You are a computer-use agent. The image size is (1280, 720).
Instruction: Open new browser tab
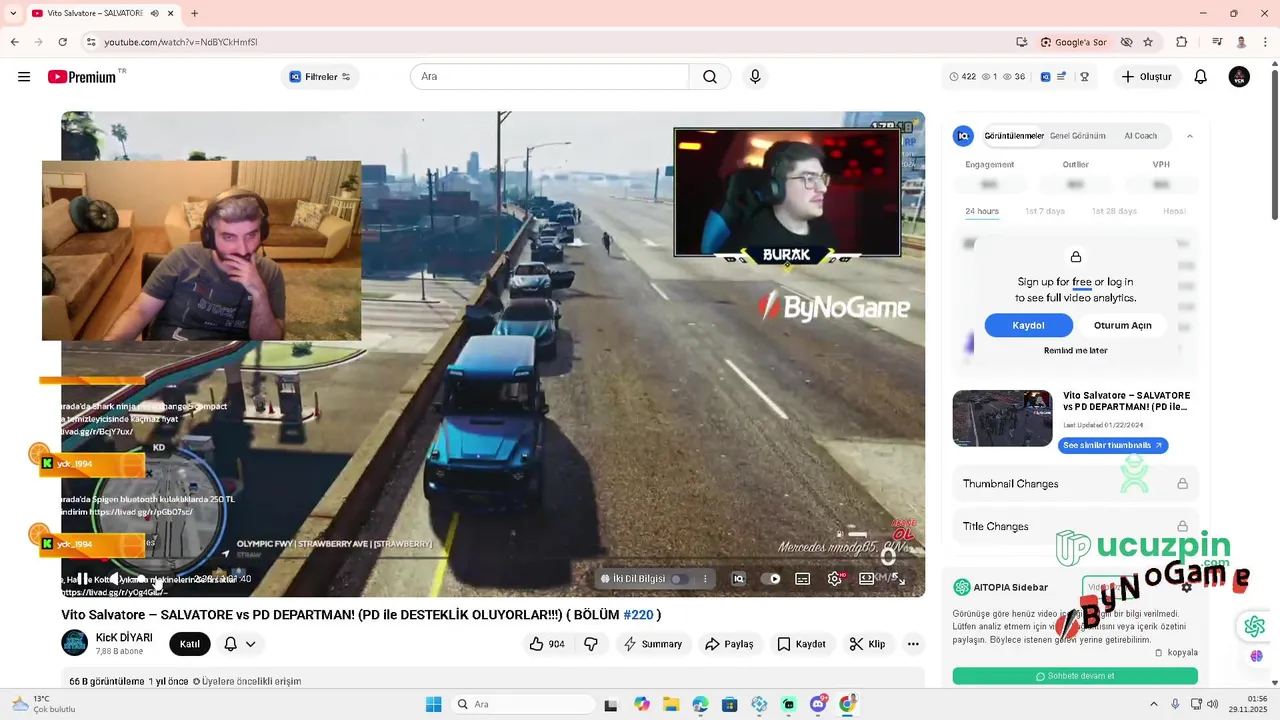click(x=194, y=13)
